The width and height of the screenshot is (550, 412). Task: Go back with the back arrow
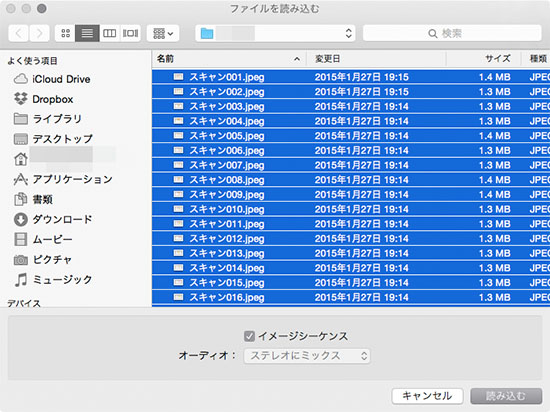(18, 33)
